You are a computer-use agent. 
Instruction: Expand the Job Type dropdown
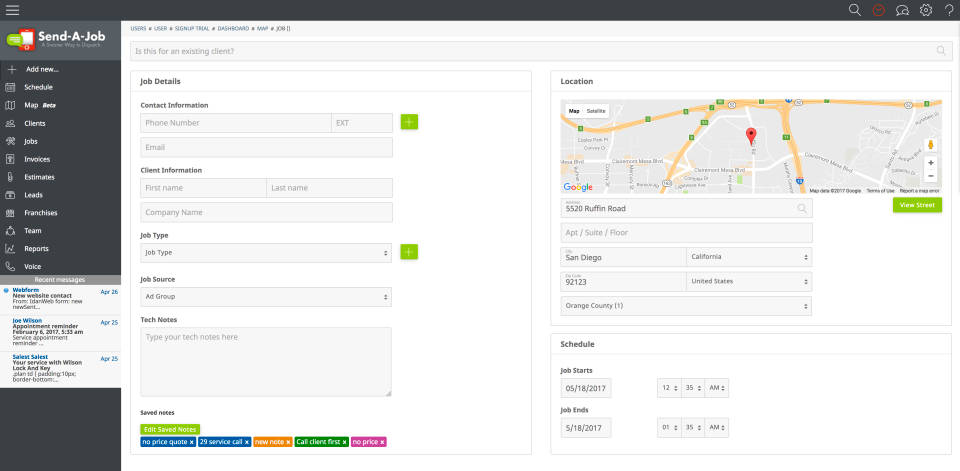coord(266,253)
